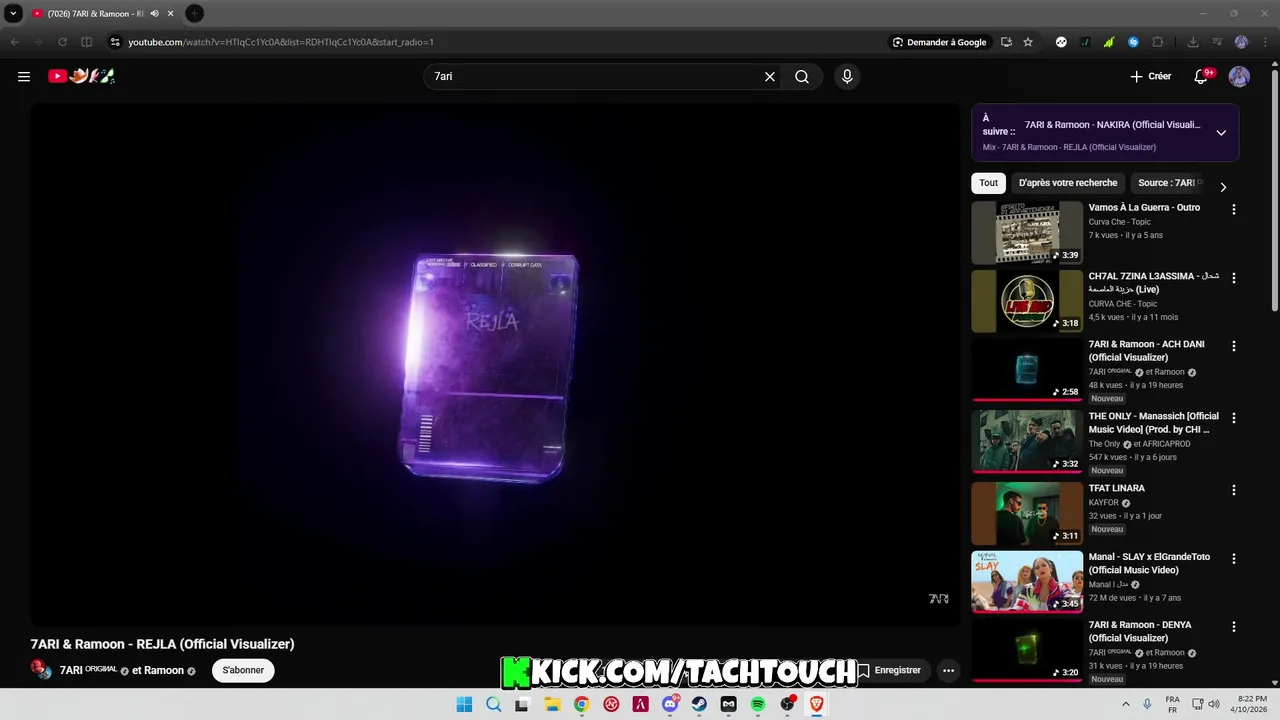The image size is (1280, 720).
Task: Open YouTube account avatar menu
Action: (x=1239, y=76)
